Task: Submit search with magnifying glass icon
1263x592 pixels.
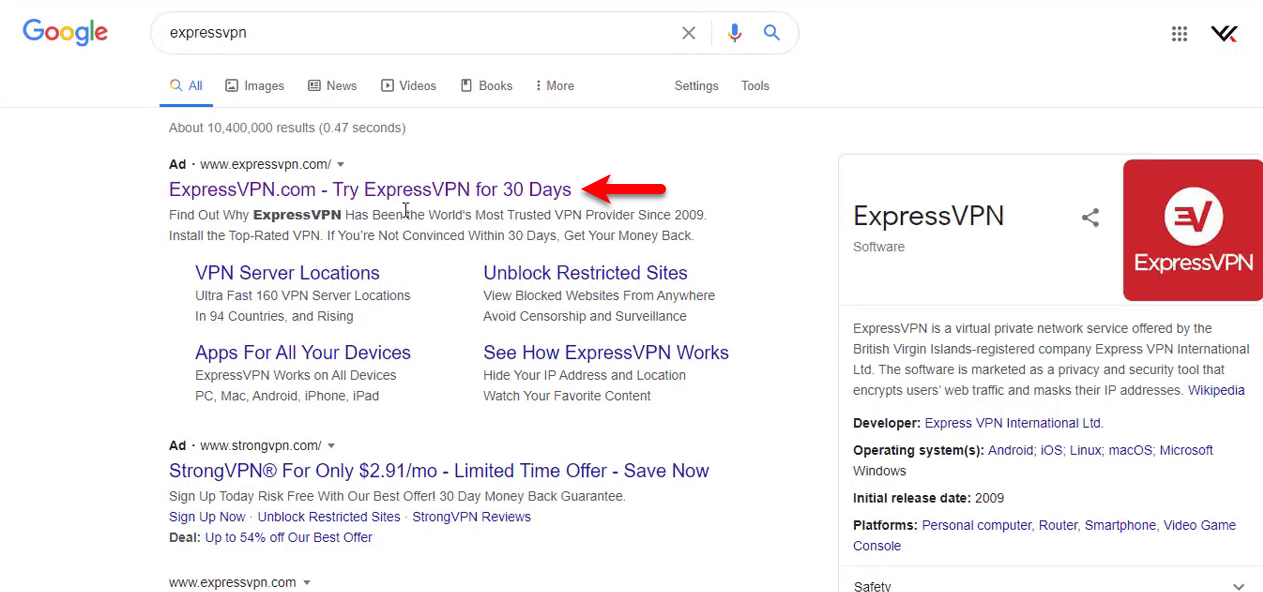Action: 772,33
